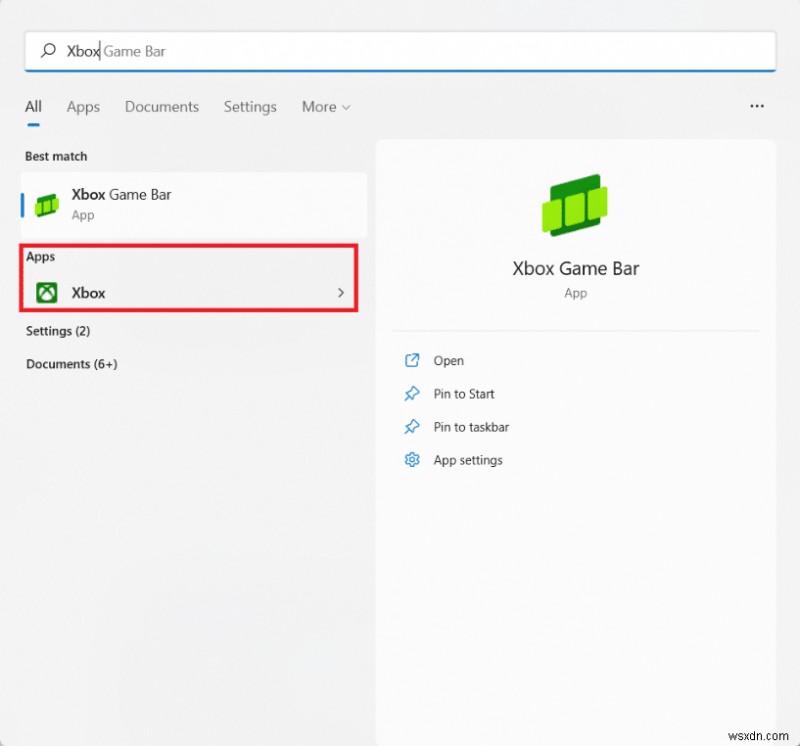Select the All tab

(x=33, y=107)
